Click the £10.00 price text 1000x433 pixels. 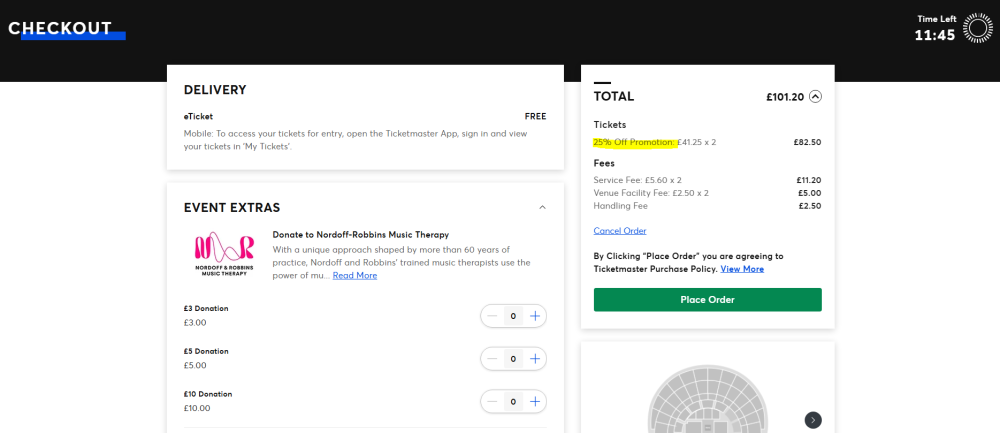point(197,408)
